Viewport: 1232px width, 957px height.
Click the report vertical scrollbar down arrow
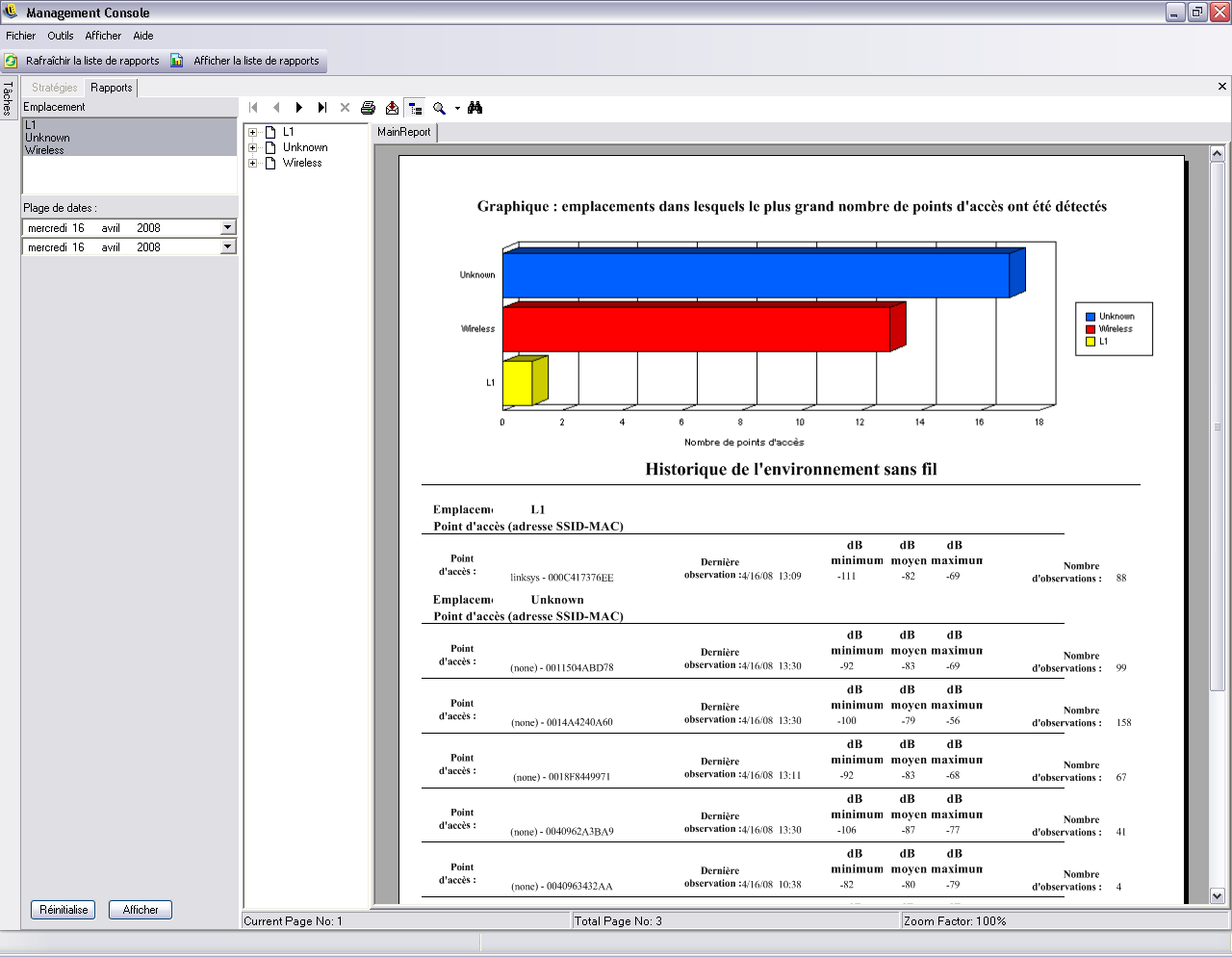(x=1217, y=895)
